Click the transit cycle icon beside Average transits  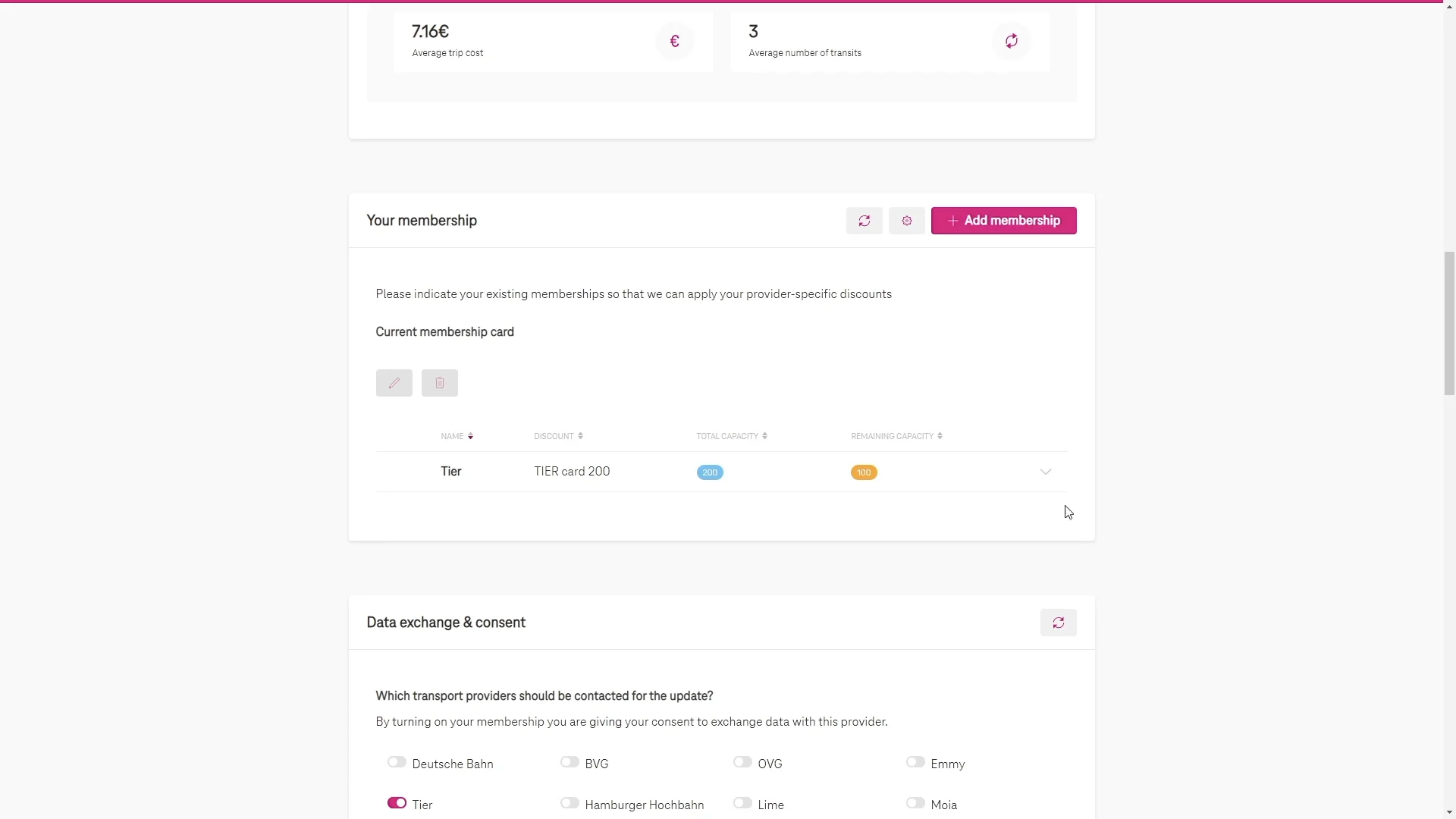[1011, 41]
